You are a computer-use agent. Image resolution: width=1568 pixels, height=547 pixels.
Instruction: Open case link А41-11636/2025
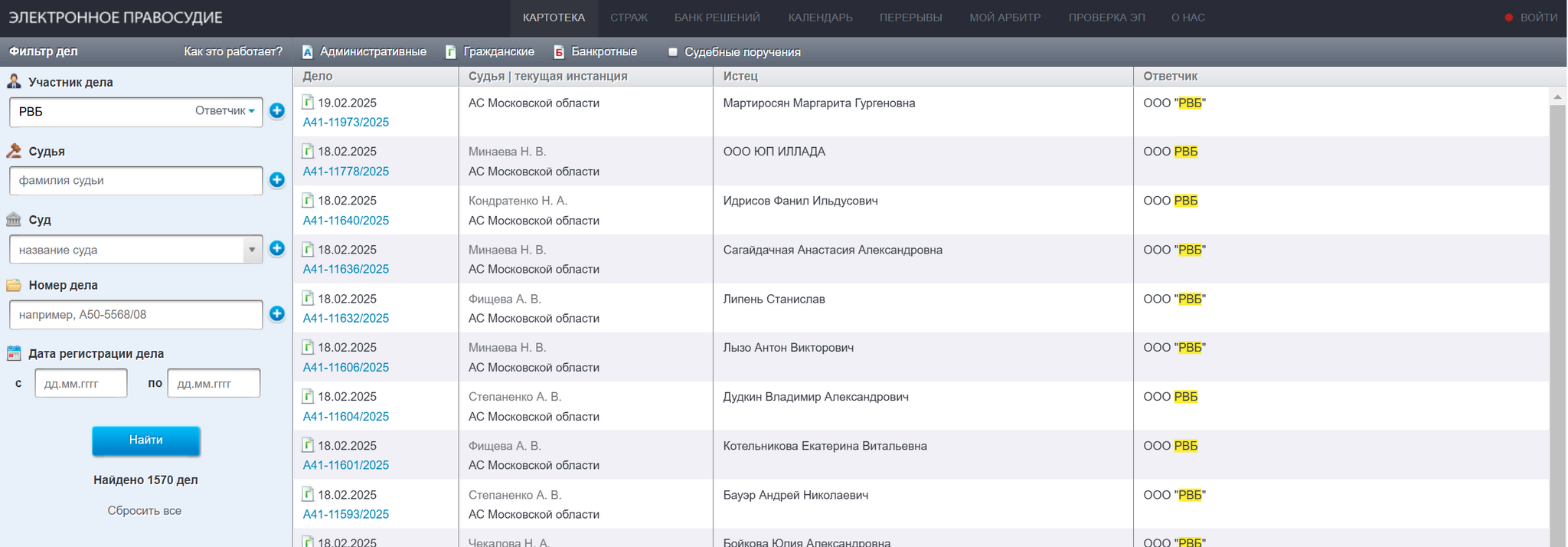(x=346, y=270)
